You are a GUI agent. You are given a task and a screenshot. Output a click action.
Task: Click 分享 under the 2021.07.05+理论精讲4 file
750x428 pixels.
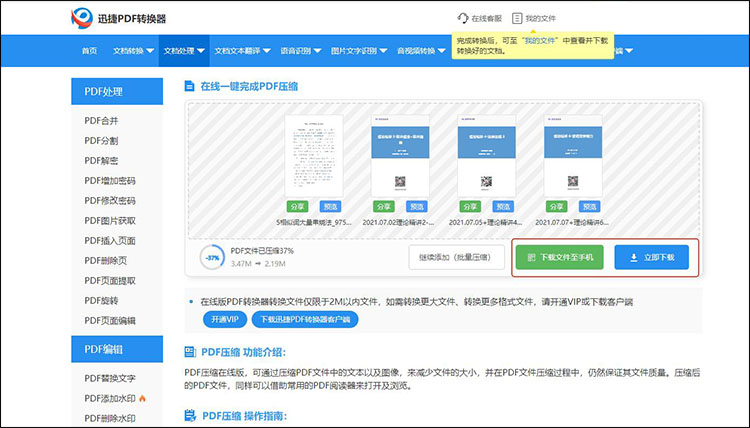click(470, 207)
